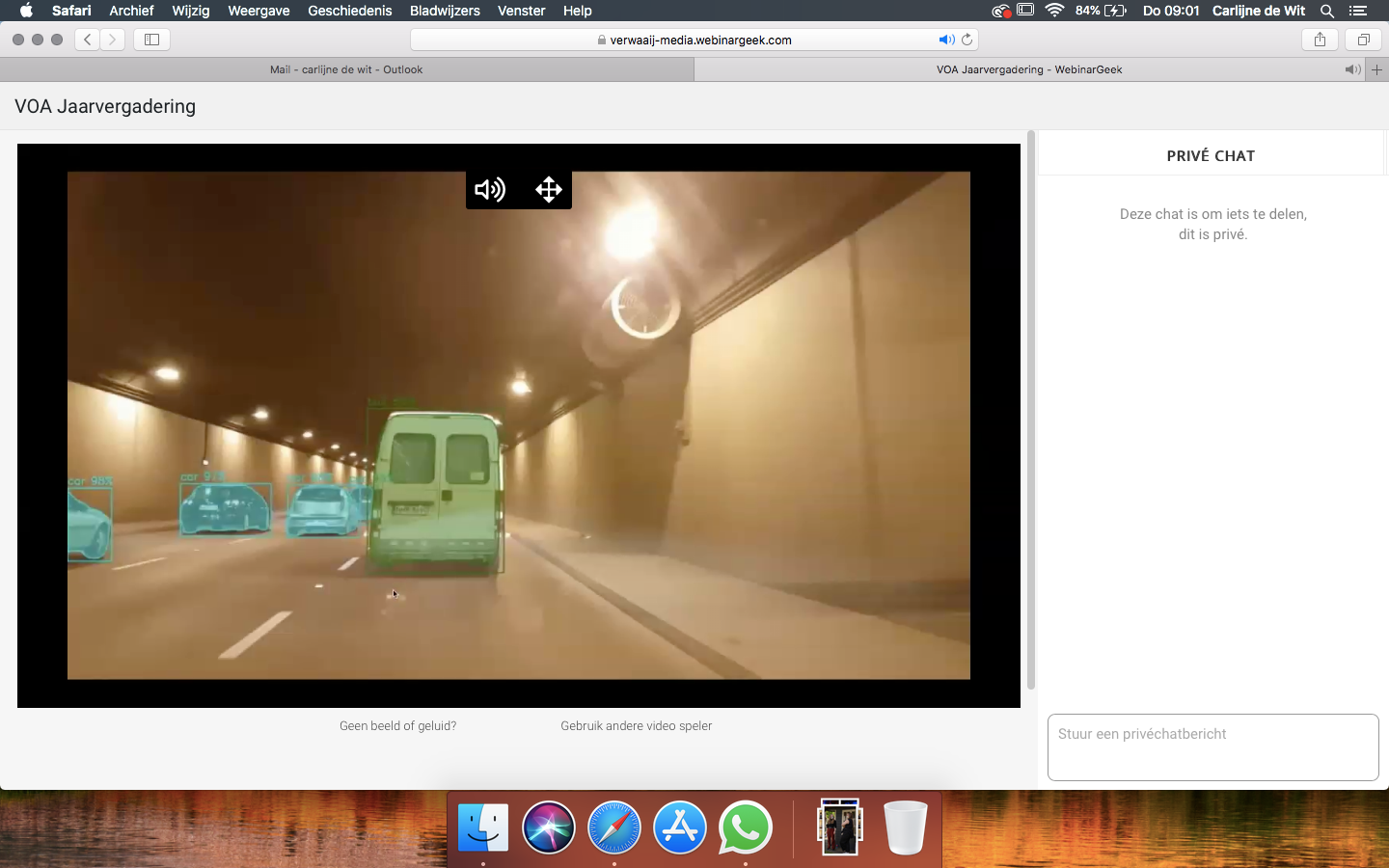Open Notification Center list icon

[1358, 11]
